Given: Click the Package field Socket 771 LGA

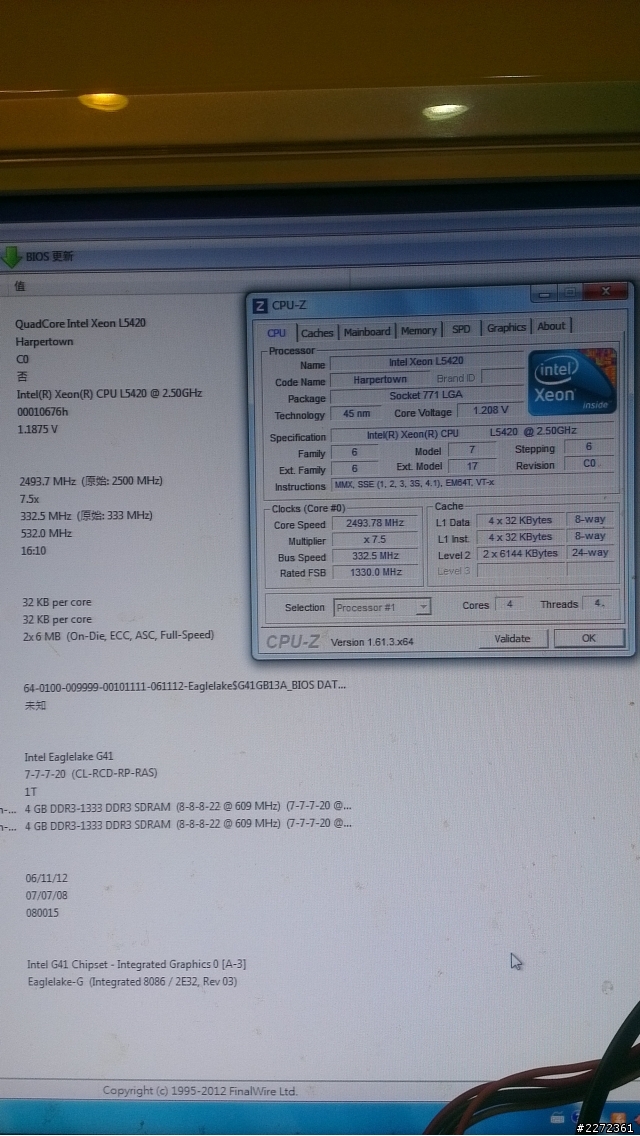Looking at the screenshot, I should pos(426,396).
